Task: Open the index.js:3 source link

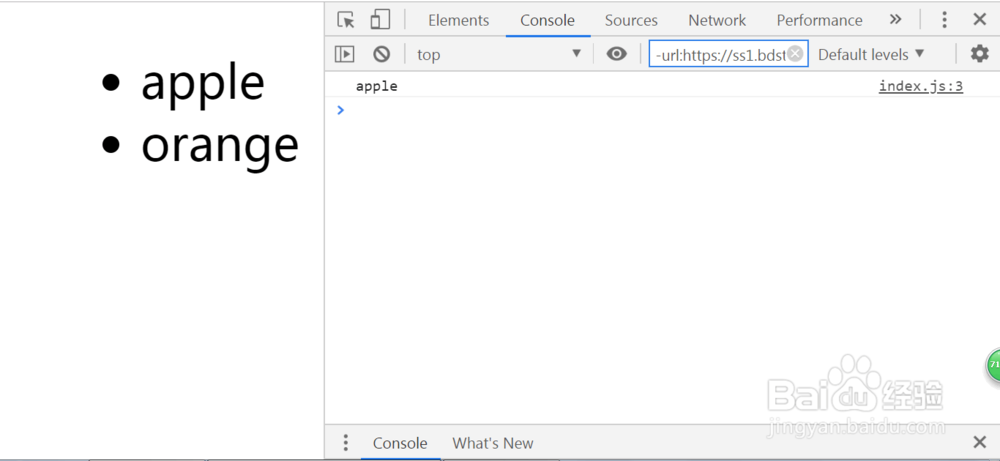Action: (x=920, y=86)
